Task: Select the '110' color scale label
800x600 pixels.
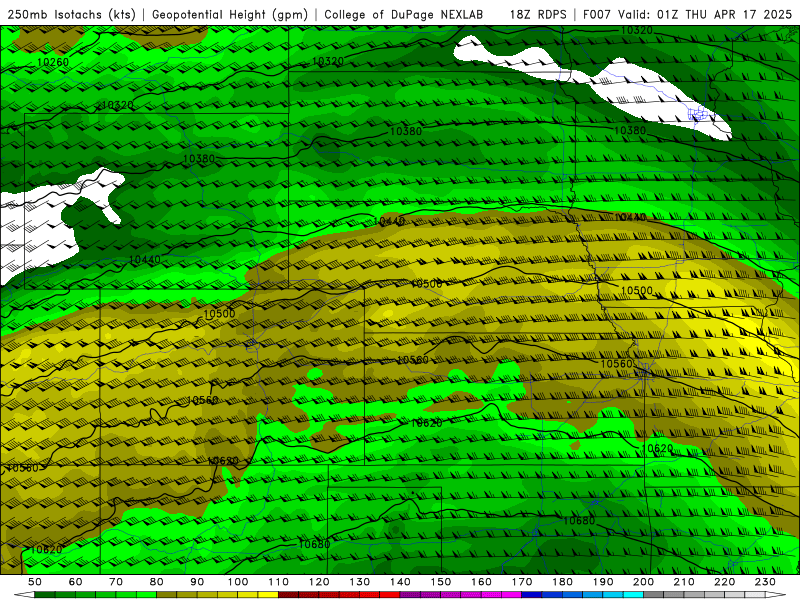Action: pyautogui.click(x=279, y=582)
